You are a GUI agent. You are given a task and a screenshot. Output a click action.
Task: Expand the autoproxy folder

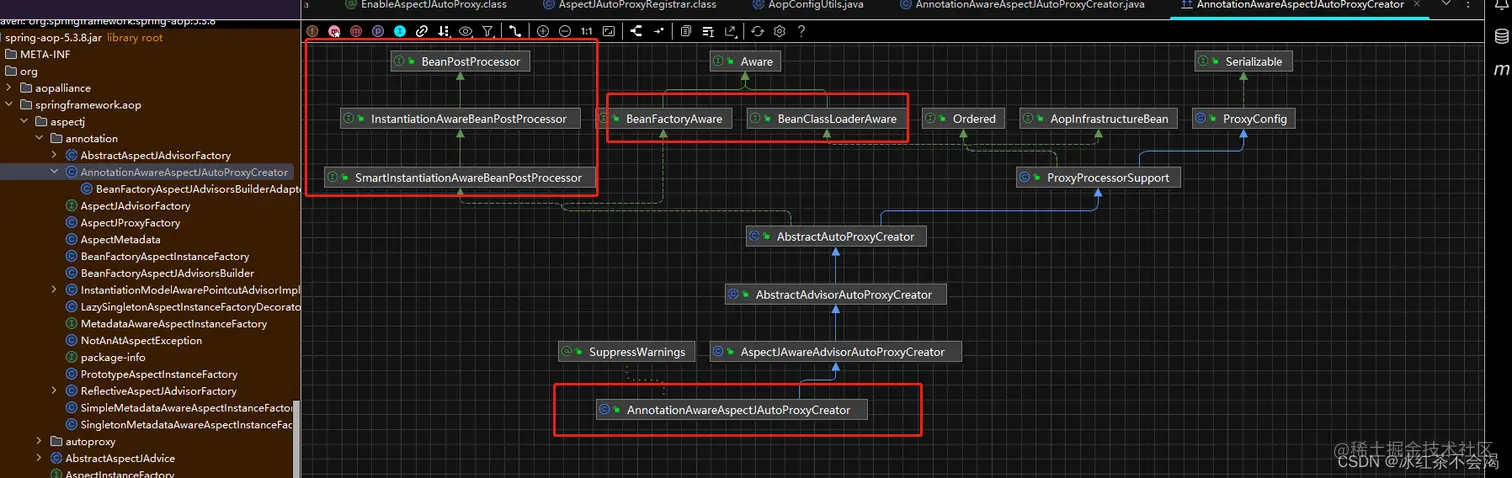(x=39, y=441)
